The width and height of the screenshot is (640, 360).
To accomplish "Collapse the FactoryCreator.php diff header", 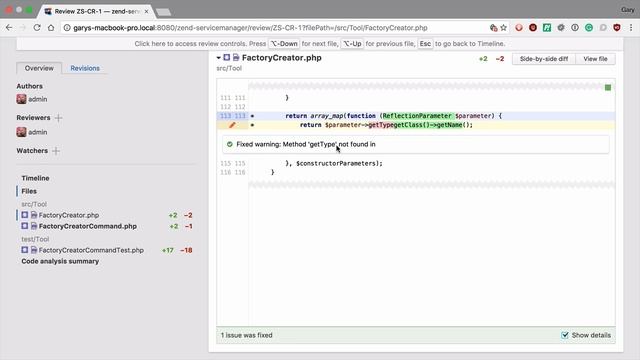I will (219, 58).
